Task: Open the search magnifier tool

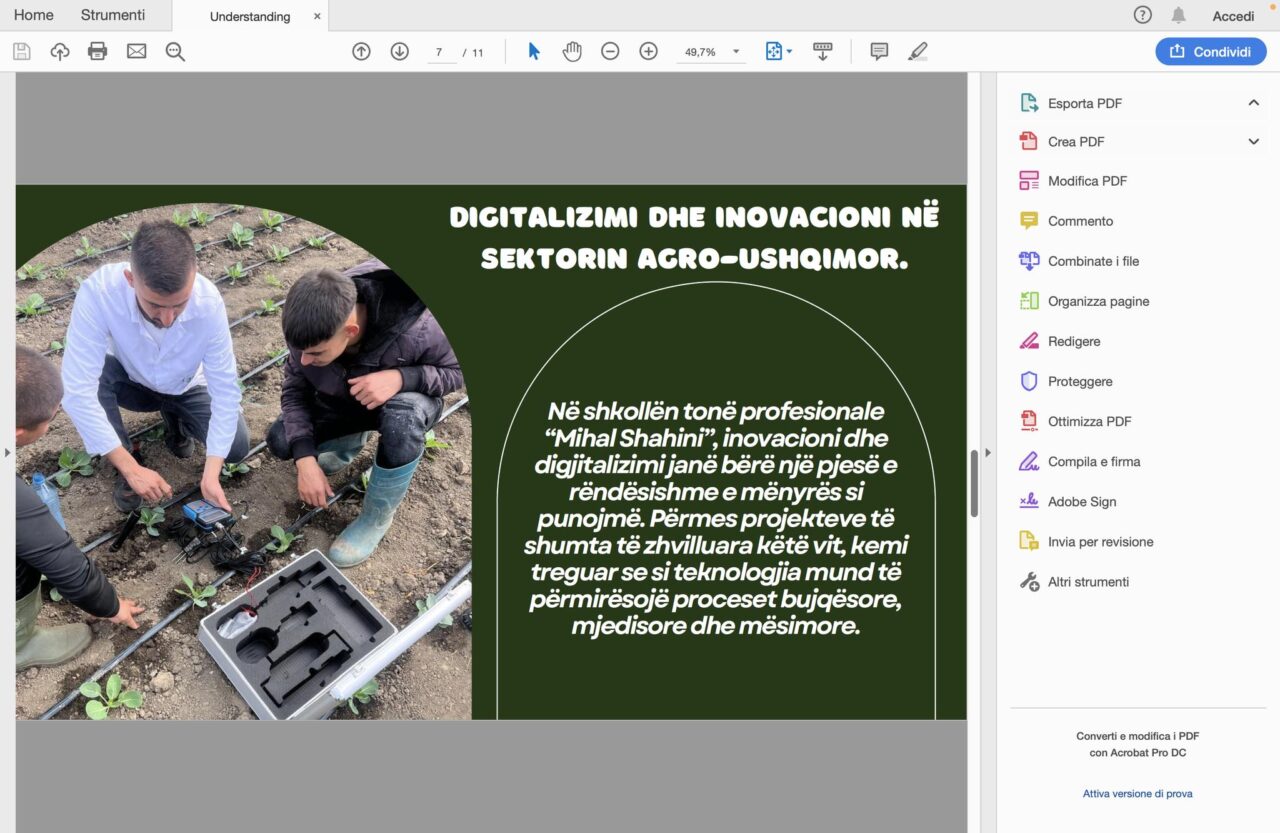Action: pos(175,52)
